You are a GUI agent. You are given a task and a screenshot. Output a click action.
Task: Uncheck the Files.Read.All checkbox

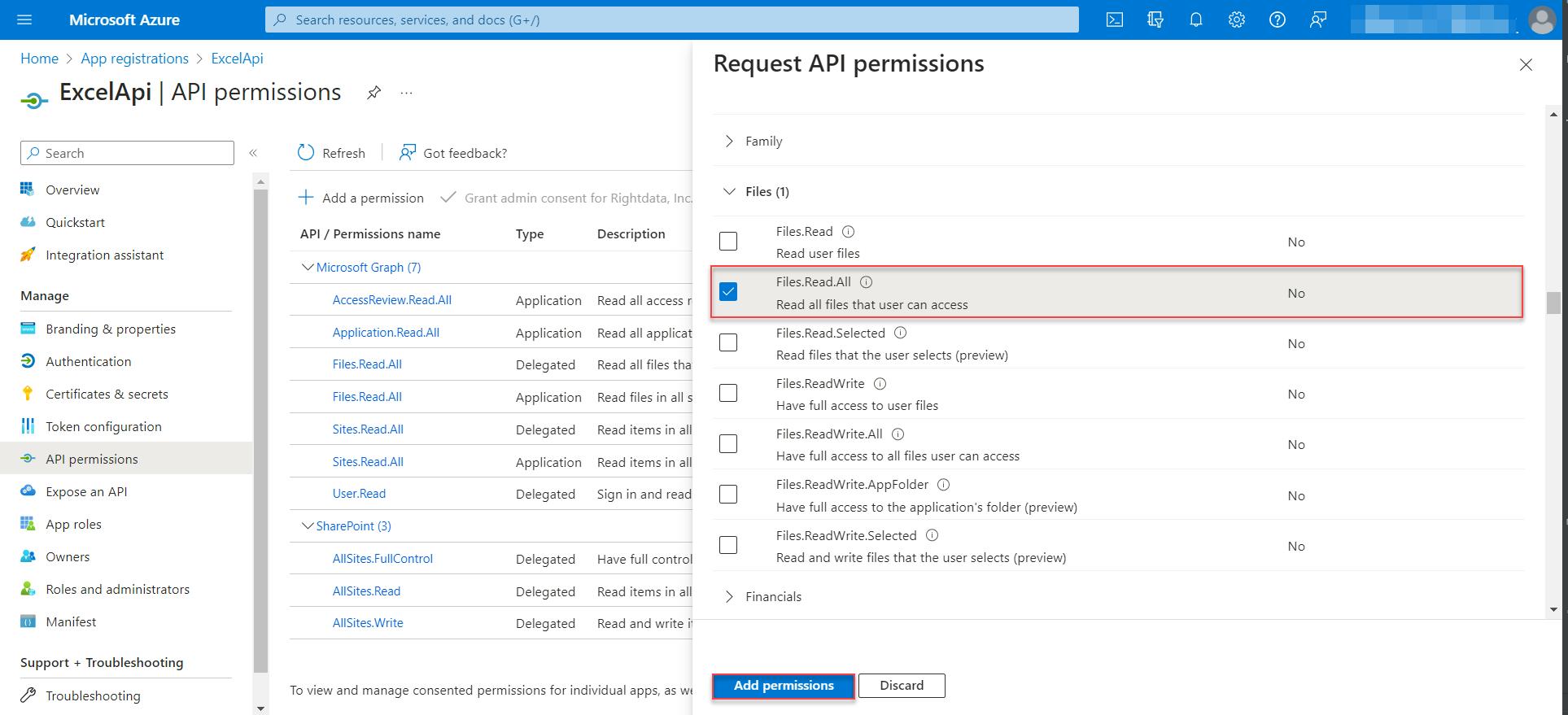click(x=728, y=292)
